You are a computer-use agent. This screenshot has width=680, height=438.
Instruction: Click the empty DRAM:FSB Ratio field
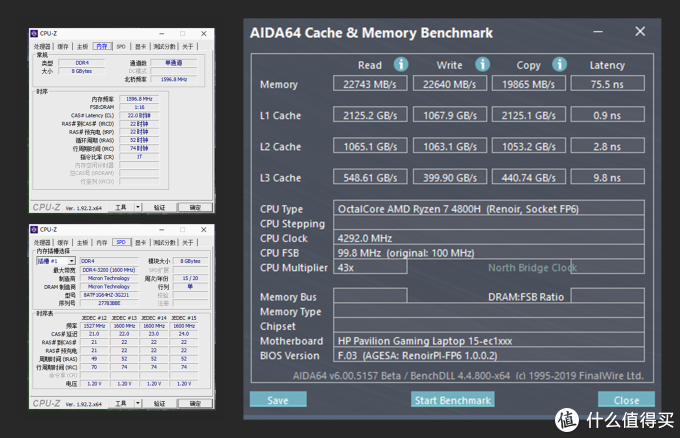pyautogui.click(x=607, y=296)
